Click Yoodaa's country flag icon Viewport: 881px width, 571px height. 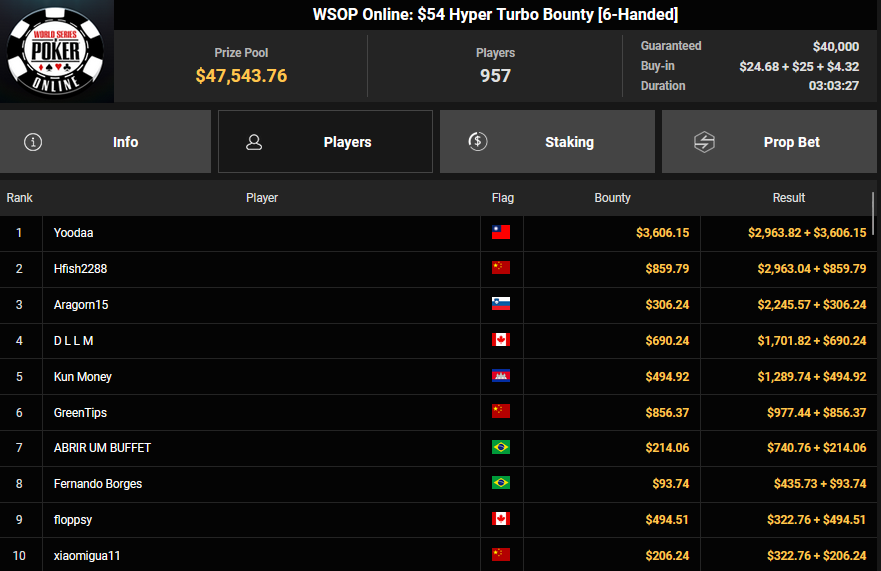coord(501,233)
